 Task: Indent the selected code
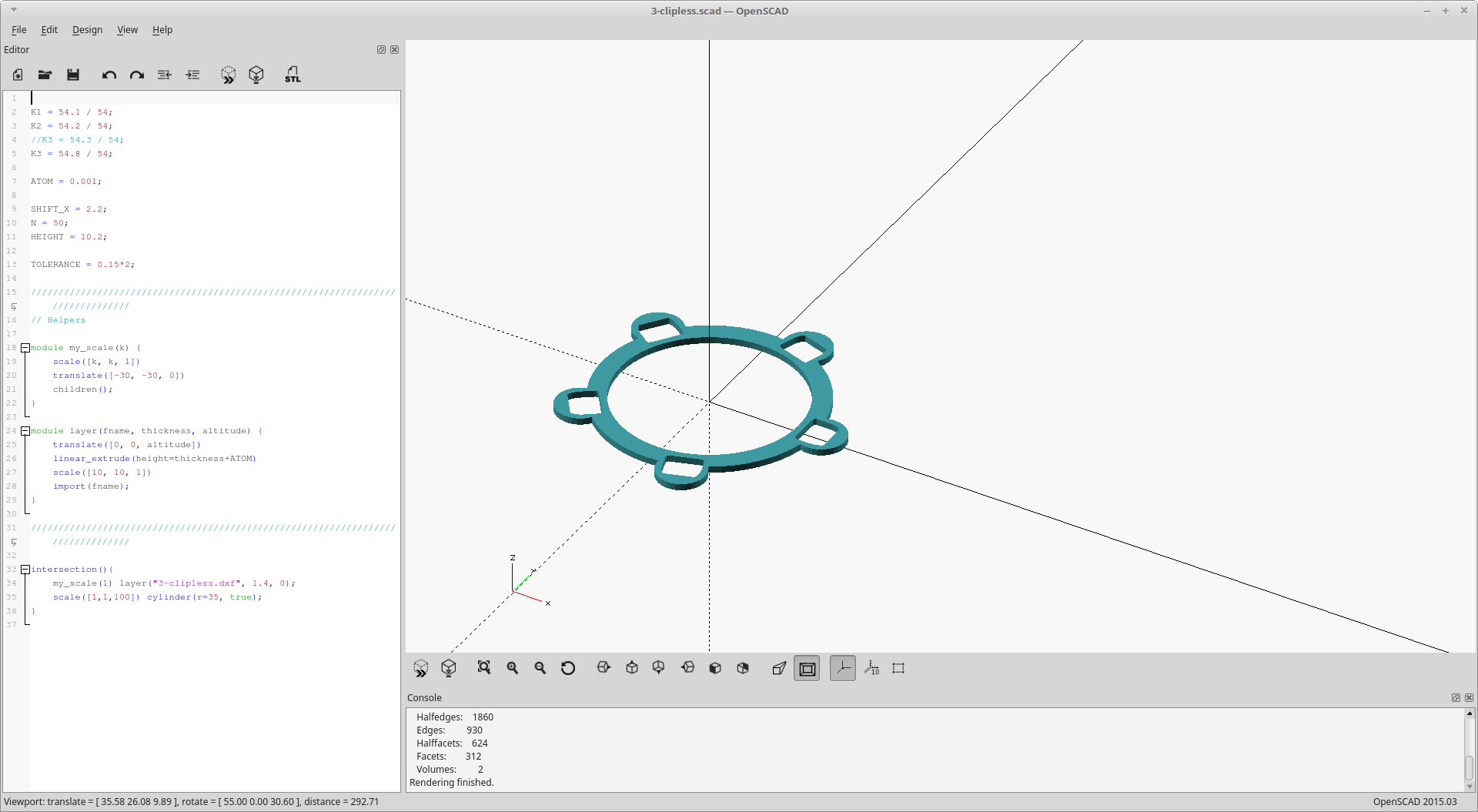tap(192, 75)
